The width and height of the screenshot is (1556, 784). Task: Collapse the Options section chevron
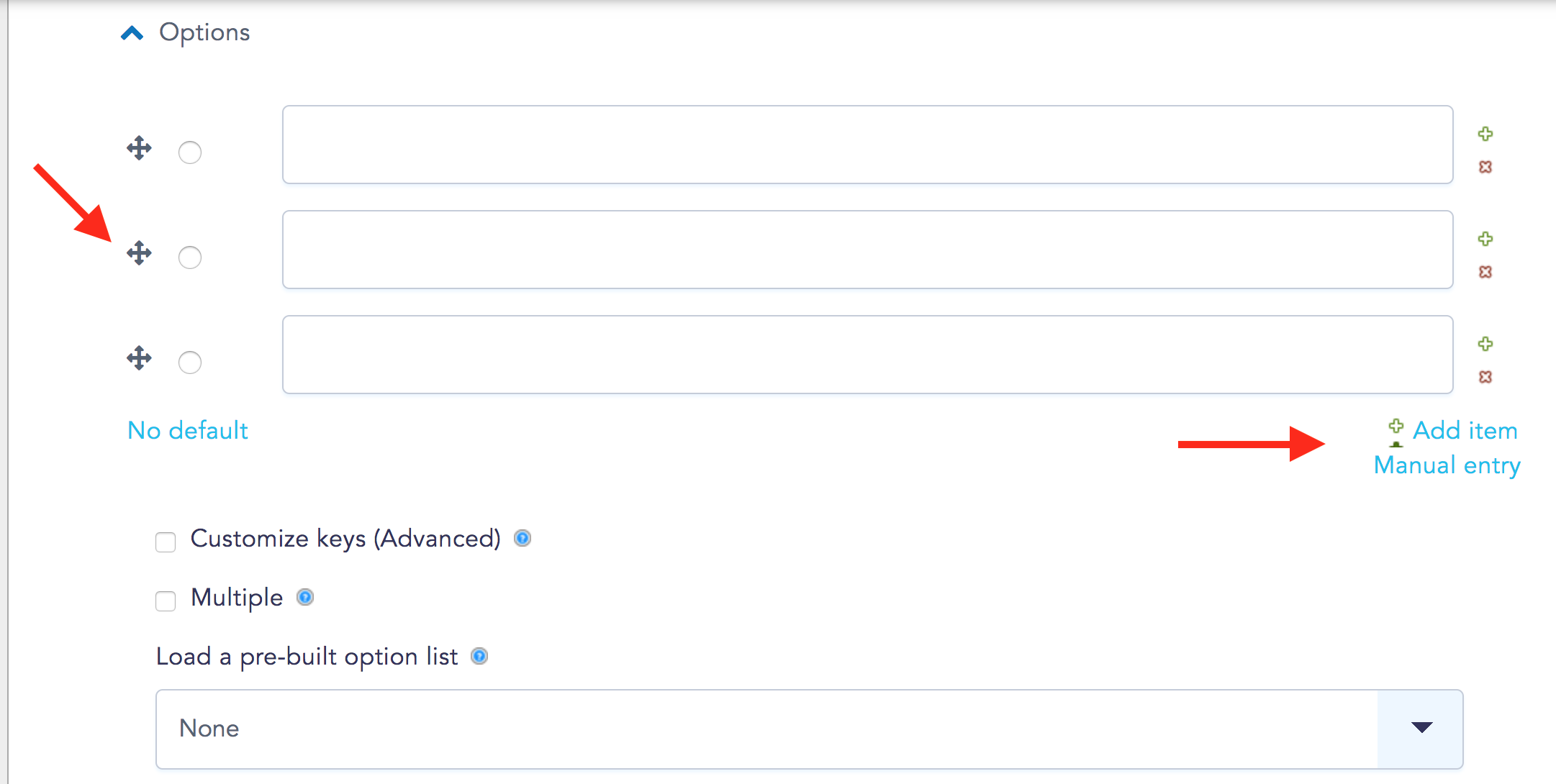(x=132, y=33)
